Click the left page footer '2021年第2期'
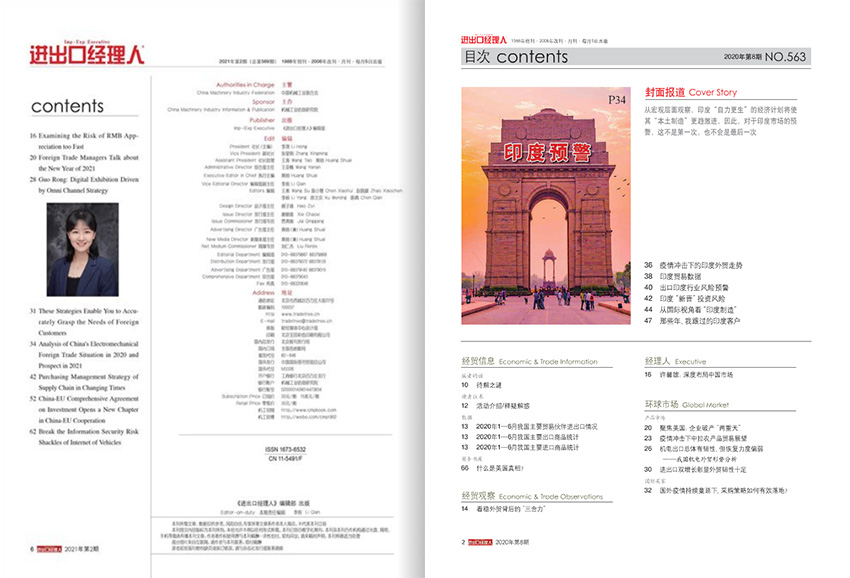 coord(82,549)
